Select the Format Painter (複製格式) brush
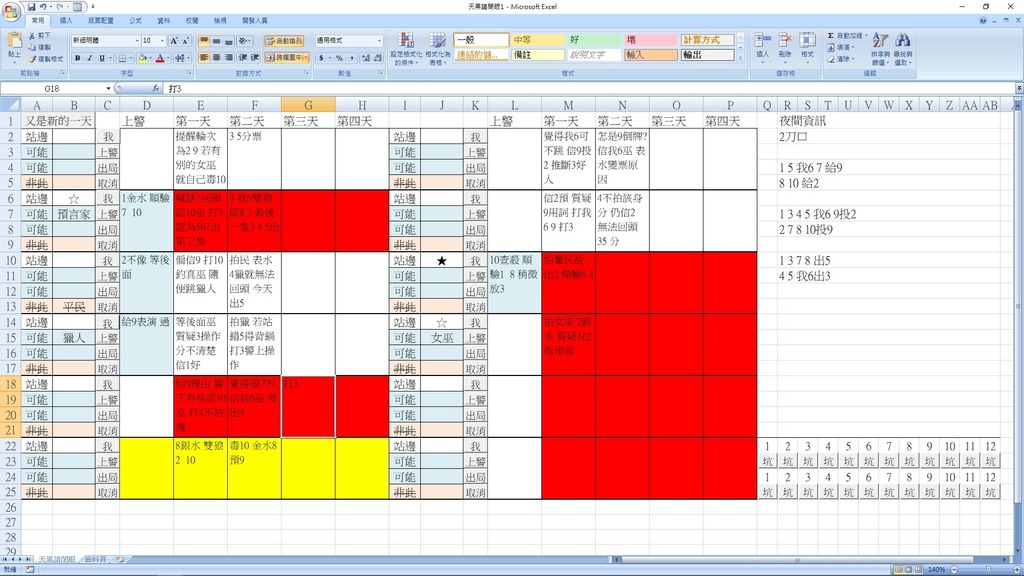The image size is (1024, 576). 32,59
